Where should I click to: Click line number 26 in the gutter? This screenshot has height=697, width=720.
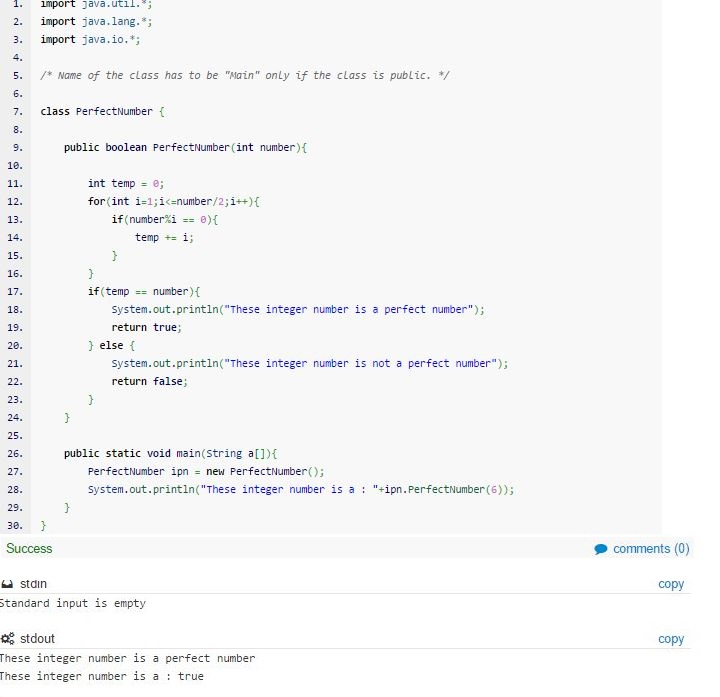[x=15, y=454]
